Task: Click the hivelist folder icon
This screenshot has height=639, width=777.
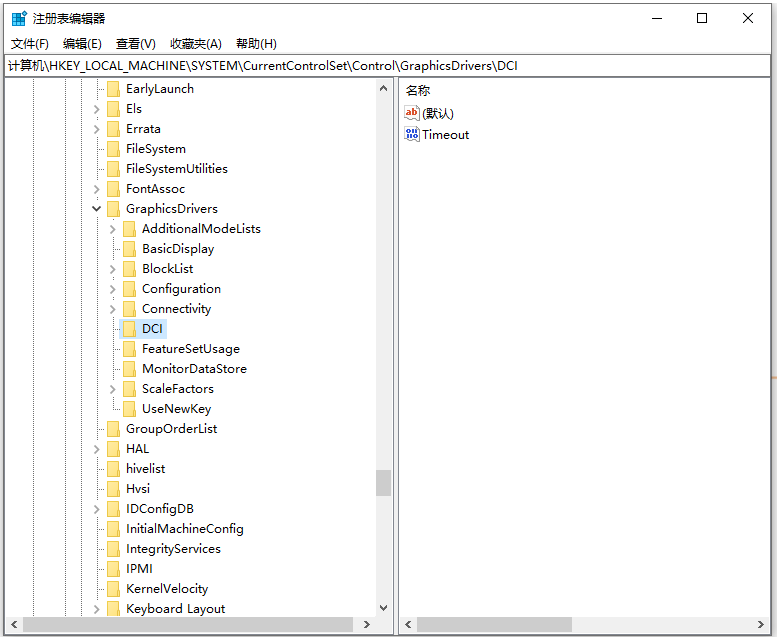Action: click(113, 469)
